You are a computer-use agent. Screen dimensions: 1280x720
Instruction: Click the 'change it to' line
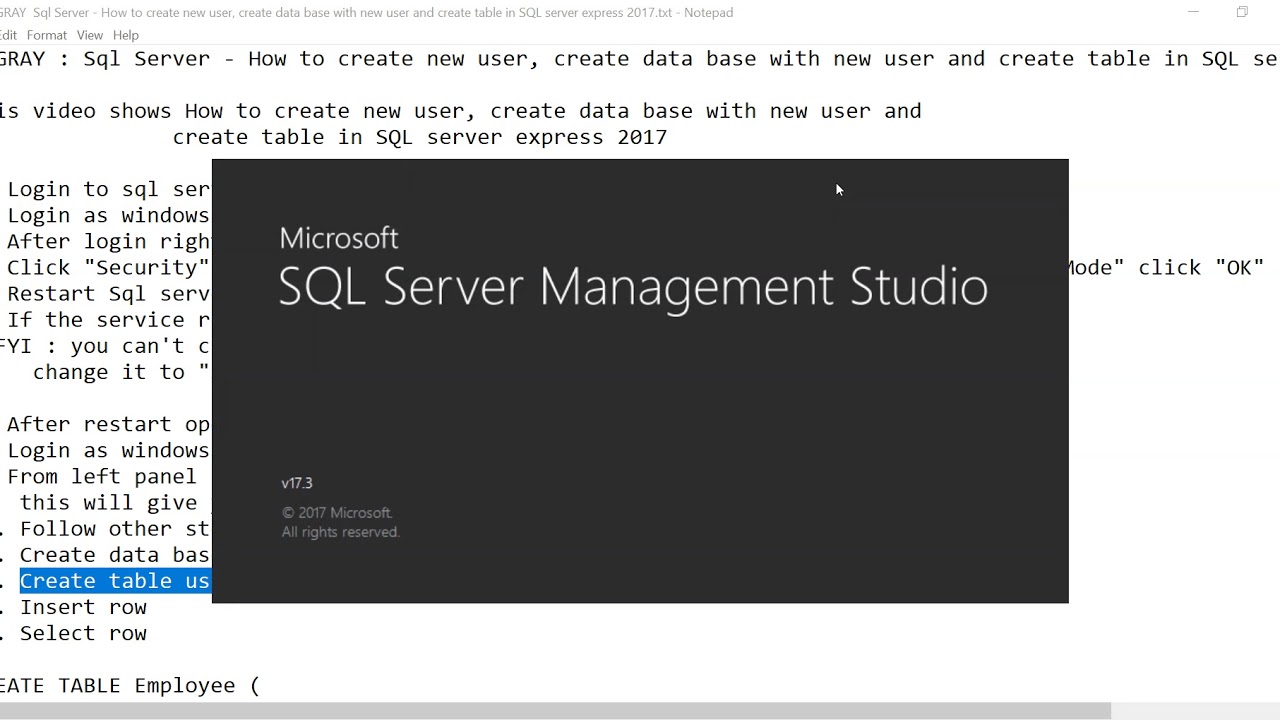pos(122,372)
